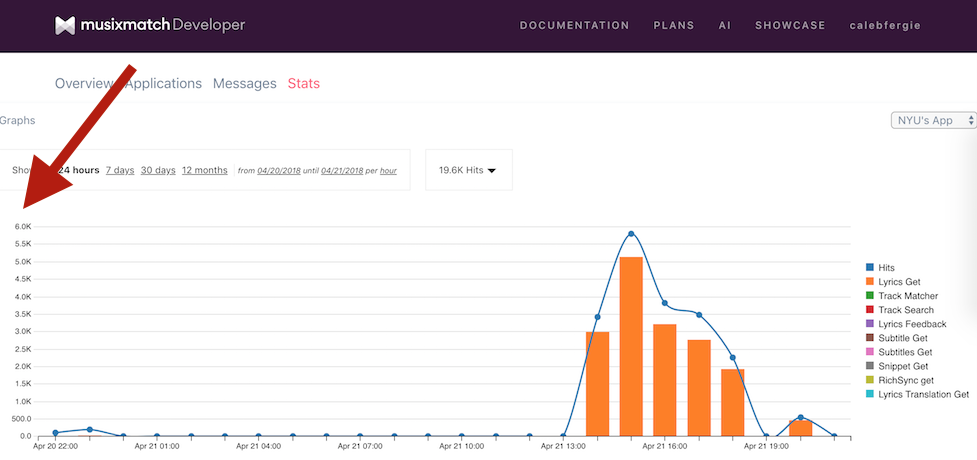The height and width of the screenshot is (460, 977).
Task: Click the purple Lyrics Feedback legend icon
Action: tap(870, 324)
